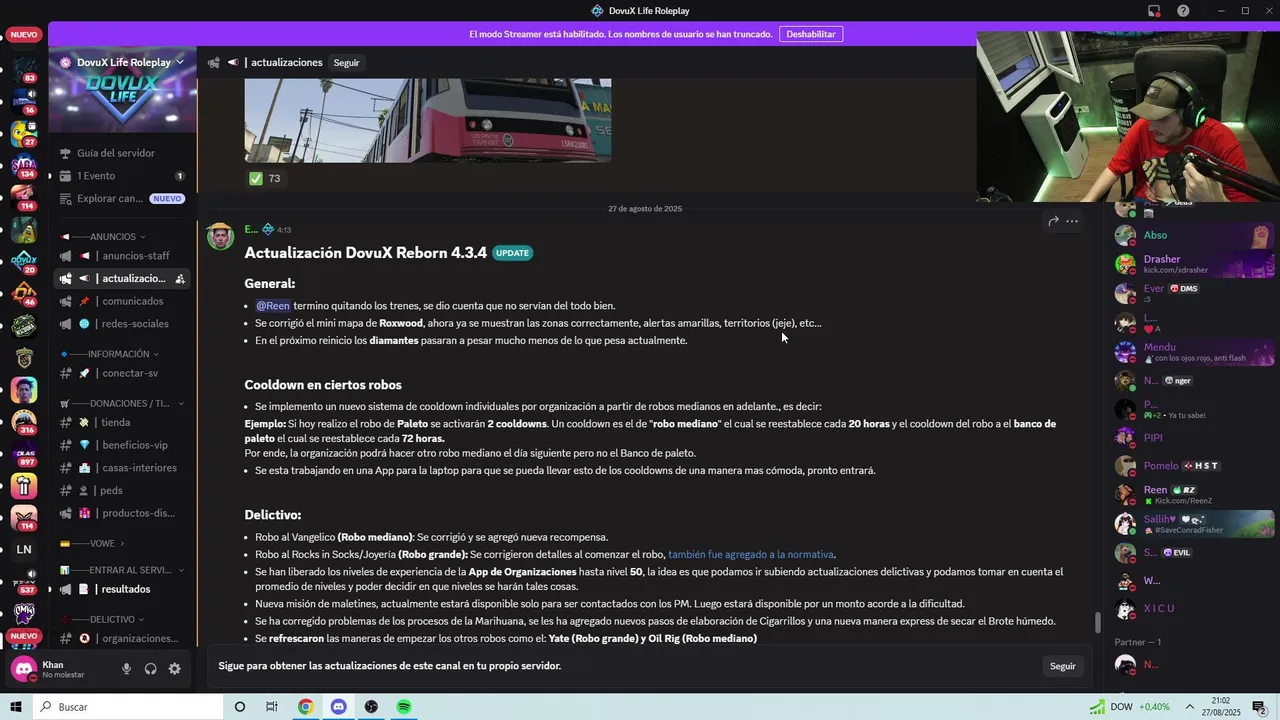Image resolution: width=1280 pixels, height=720 pixels.
Task: Open member Drasher in the member list
Action: click(x=1195, y=264)
